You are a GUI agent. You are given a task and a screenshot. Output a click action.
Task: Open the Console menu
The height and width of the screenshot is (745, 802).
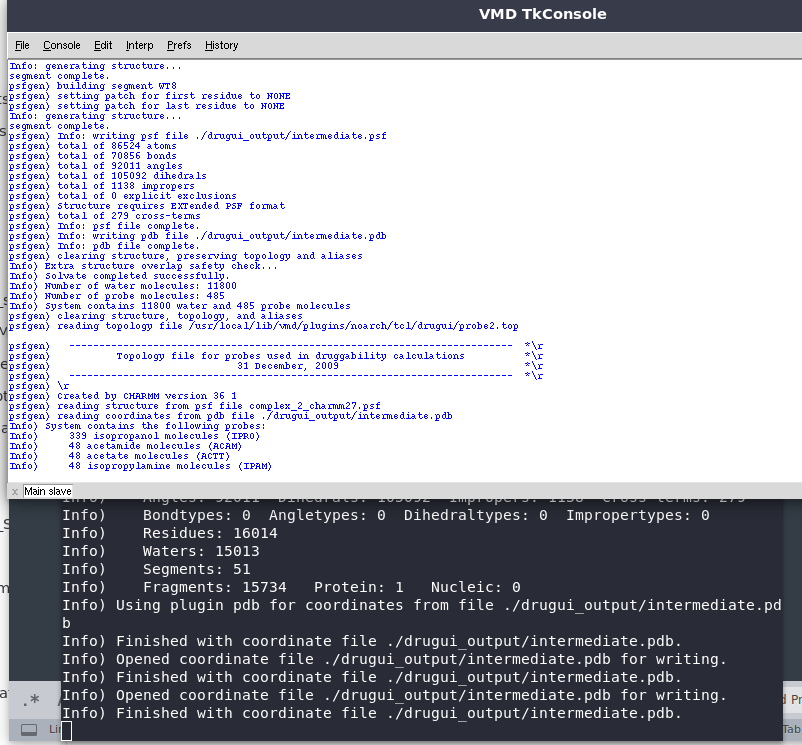[61, 46]
